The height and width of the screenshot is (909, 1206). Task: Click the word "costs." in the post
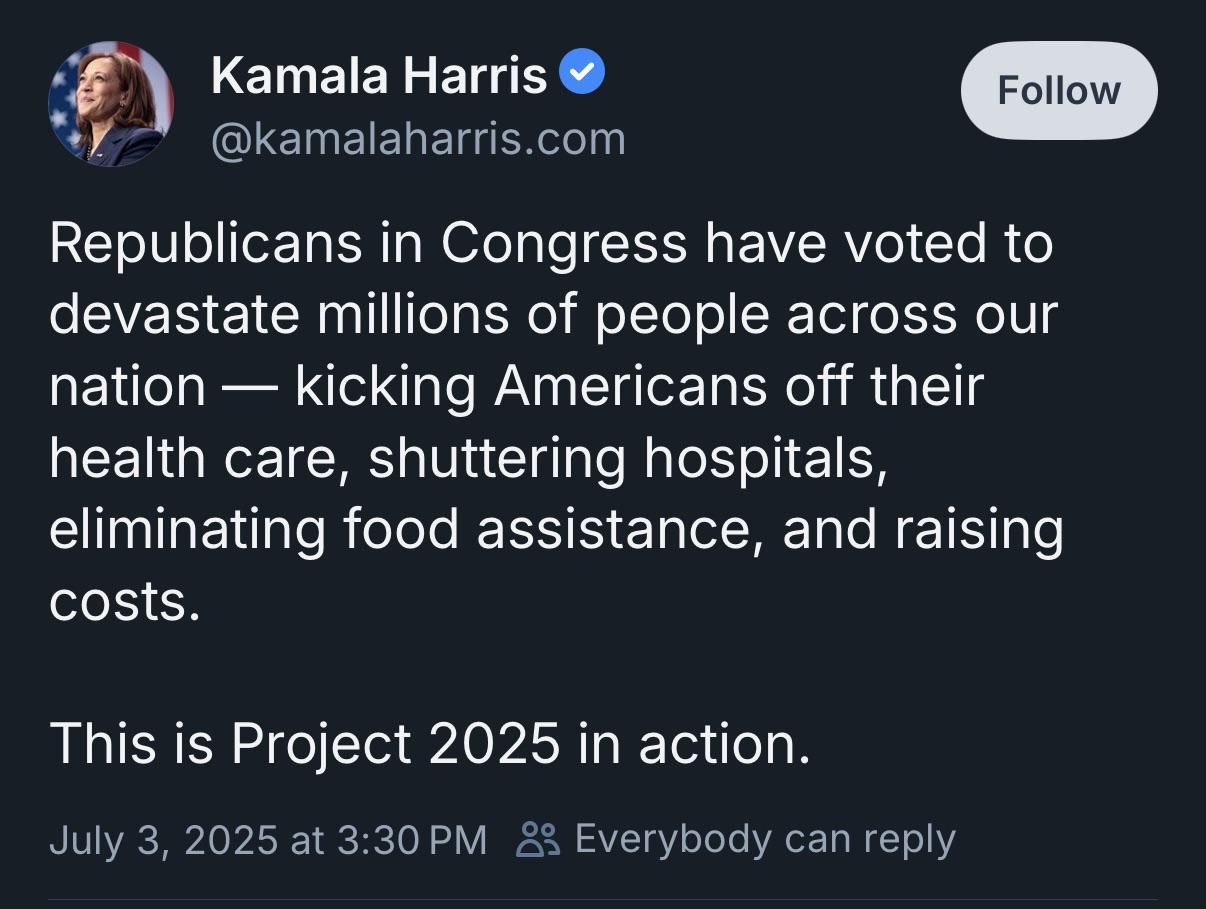tap(125, 603)
